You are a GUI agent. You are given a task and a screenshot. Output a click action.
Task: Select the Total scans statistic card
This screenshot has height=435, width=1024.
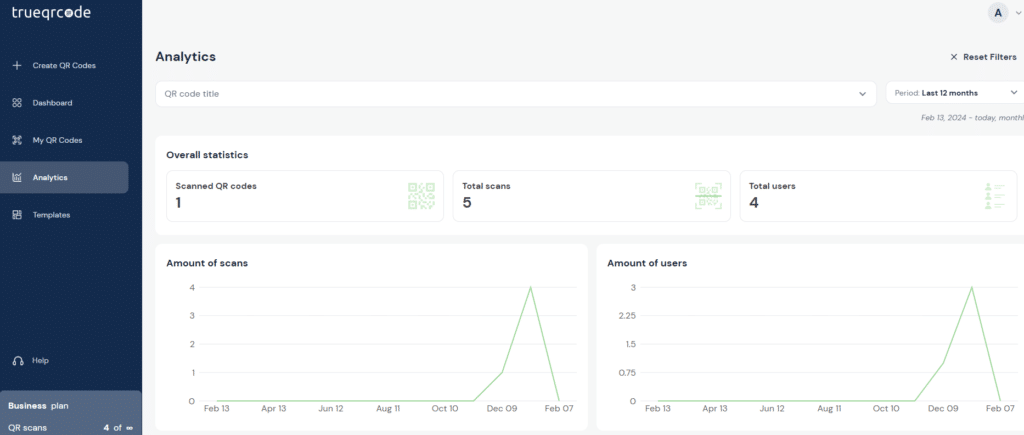(x=592, y=196)
